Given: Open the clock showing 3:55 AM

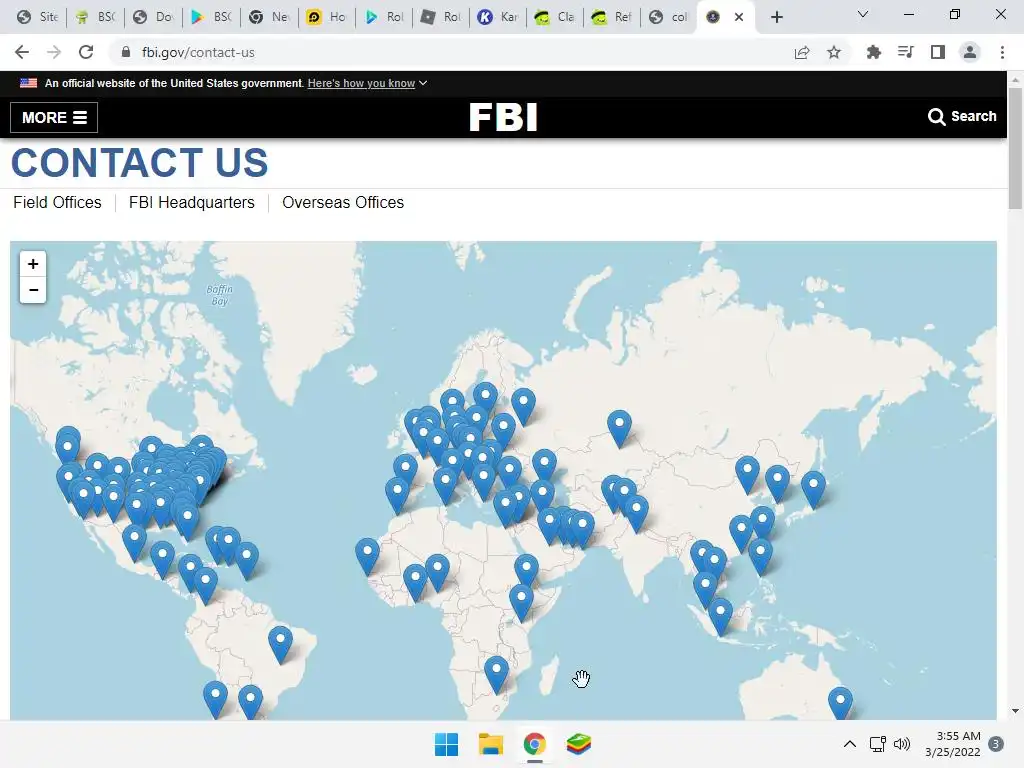Looking at the screenshot, I should (x=953, y=744).
